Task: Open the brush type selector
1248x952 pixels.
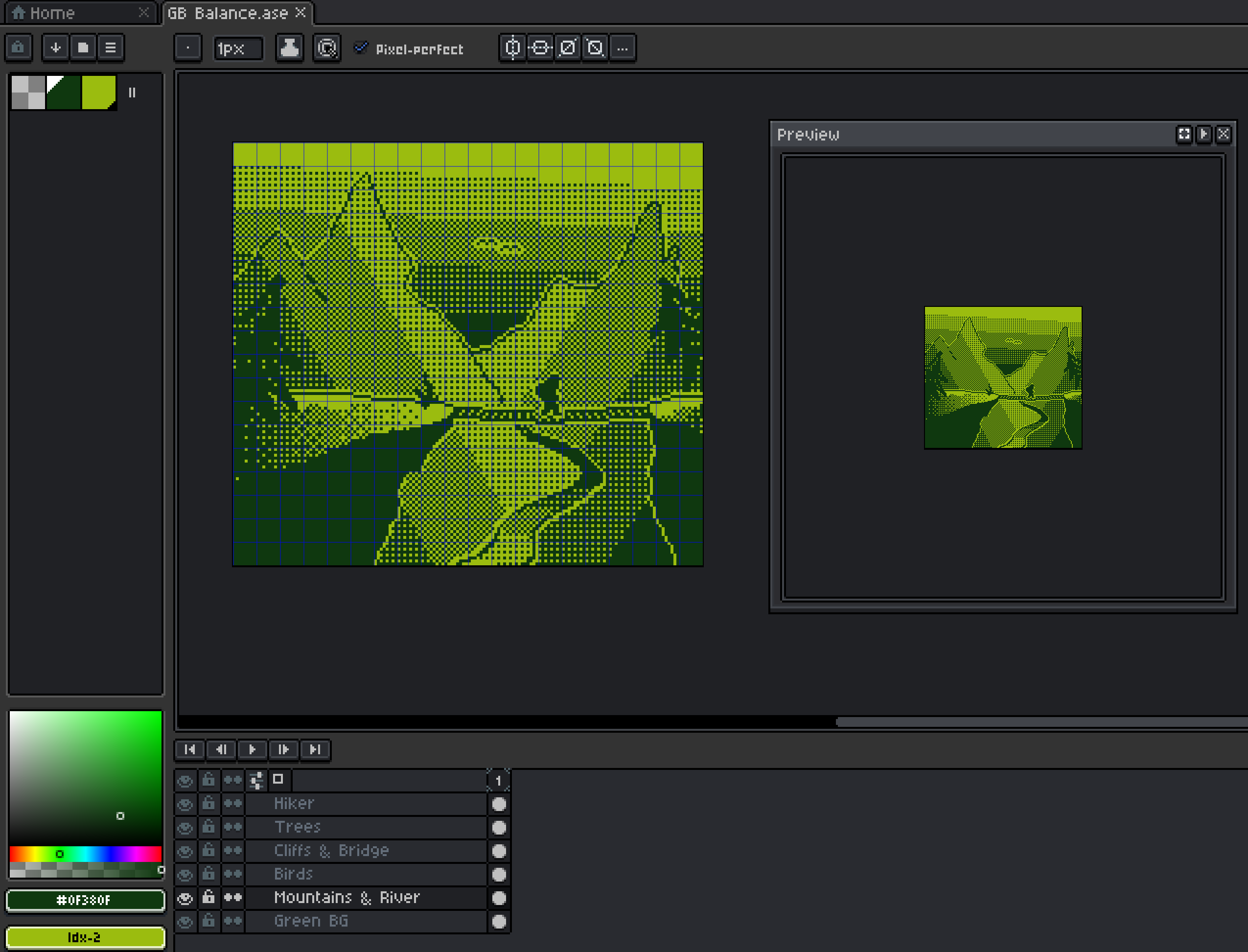Action: pos(187,48)
